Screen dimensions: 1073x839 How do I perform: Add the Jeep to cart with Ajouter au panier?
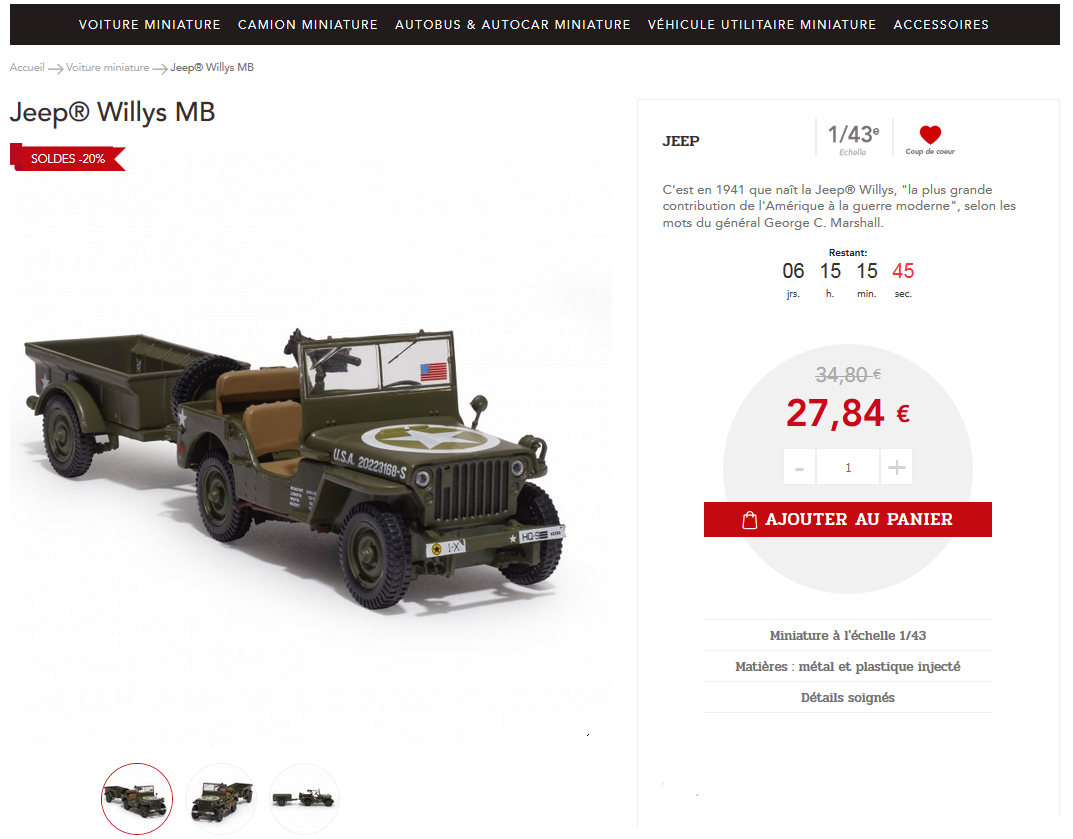click(847, 519)
